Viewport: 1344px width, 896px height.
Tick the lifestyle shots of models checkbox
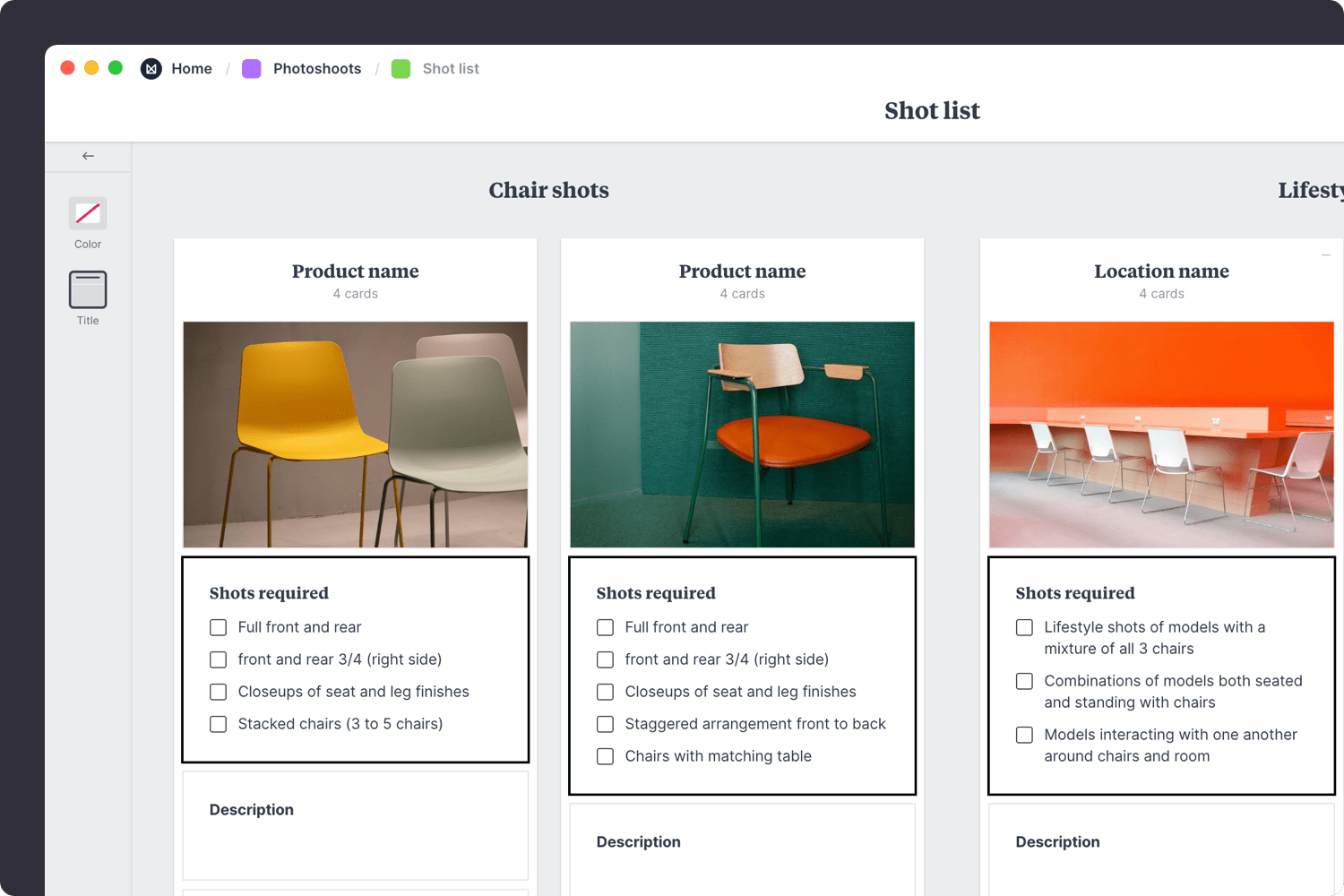tap(1024, 627)
